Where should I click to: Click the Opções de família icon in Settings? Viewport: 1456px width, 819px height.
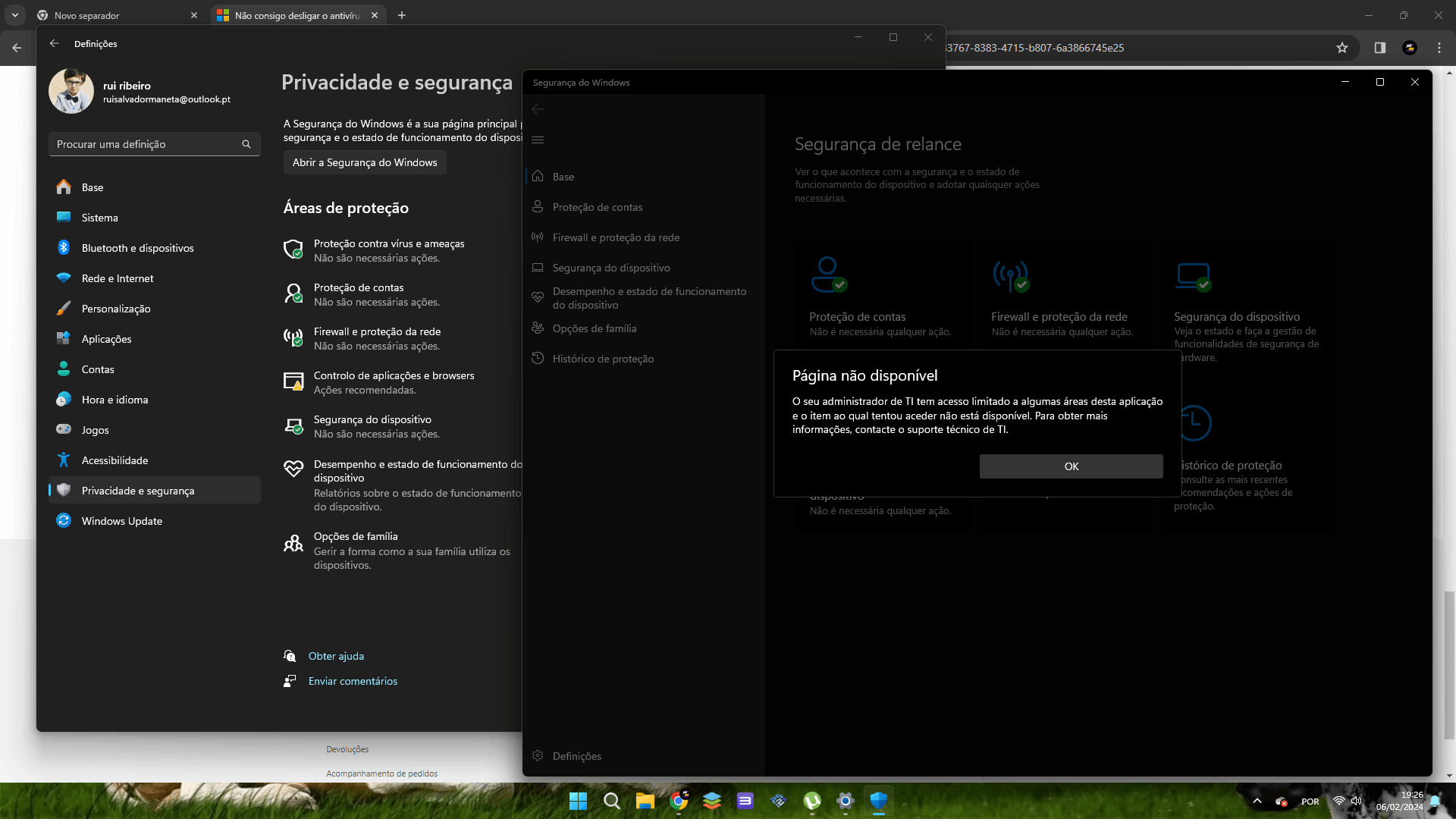(293, 543)
